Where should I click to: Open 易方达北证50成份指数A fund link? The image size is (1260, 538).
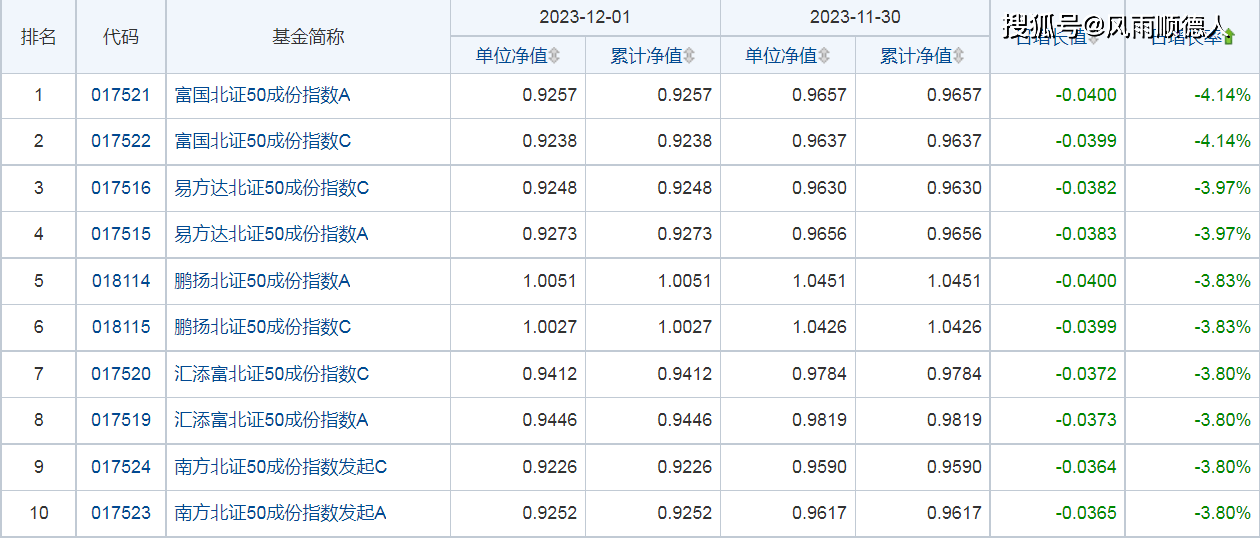coord(272,234)
